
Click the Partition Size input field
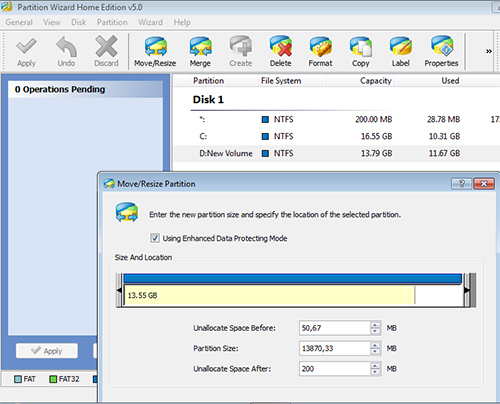click(x=334, y=348)
